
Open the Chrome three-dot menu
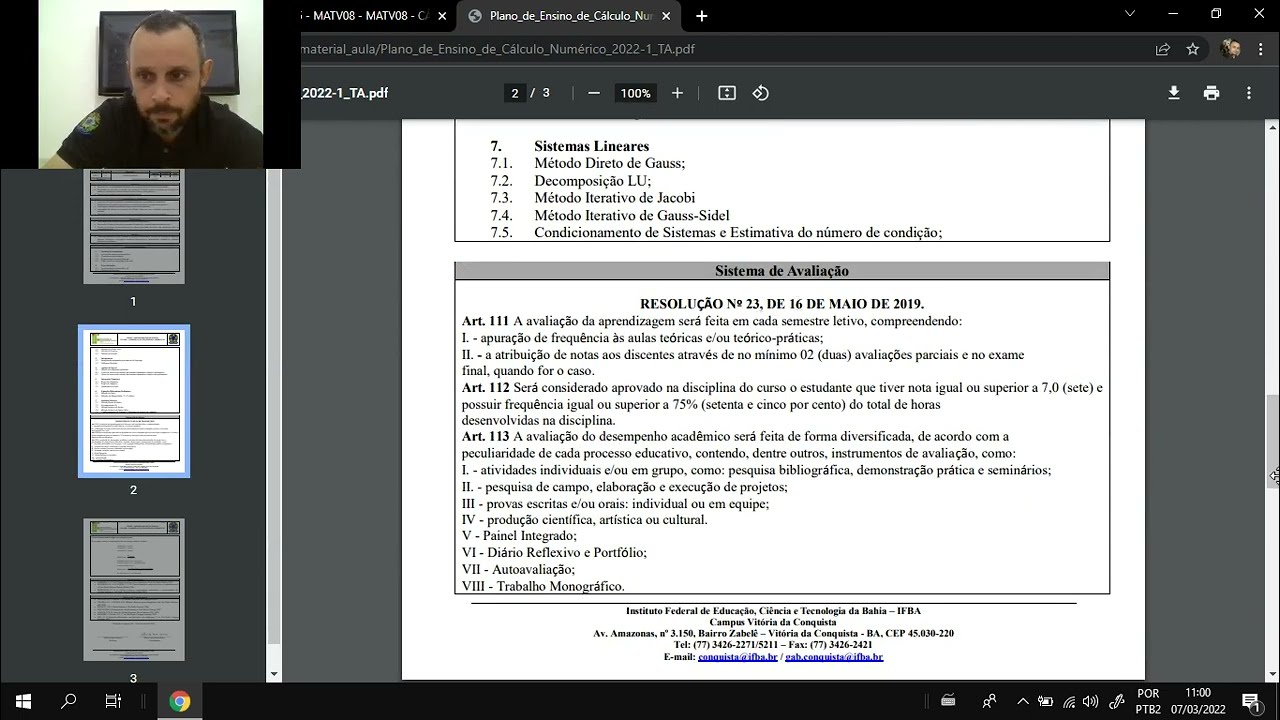(x=1259, y=49)
